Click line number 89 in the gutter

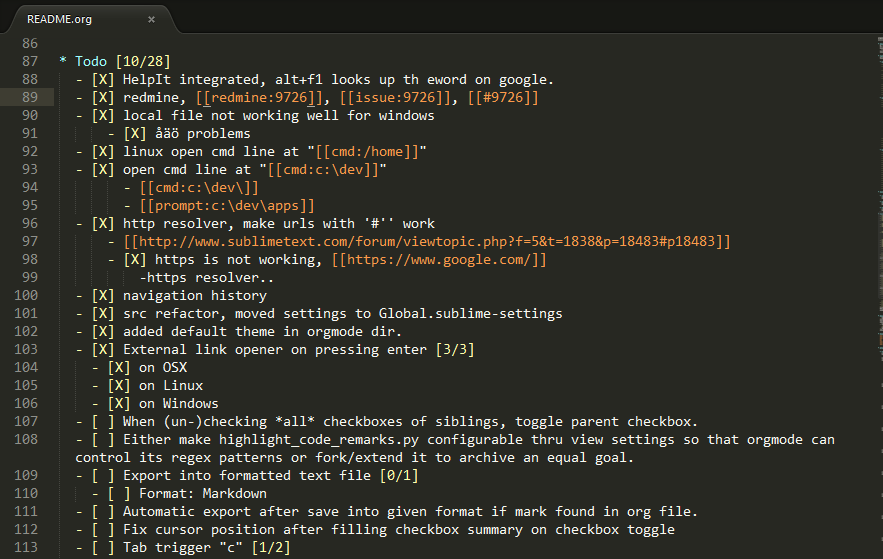coord(30,97)
